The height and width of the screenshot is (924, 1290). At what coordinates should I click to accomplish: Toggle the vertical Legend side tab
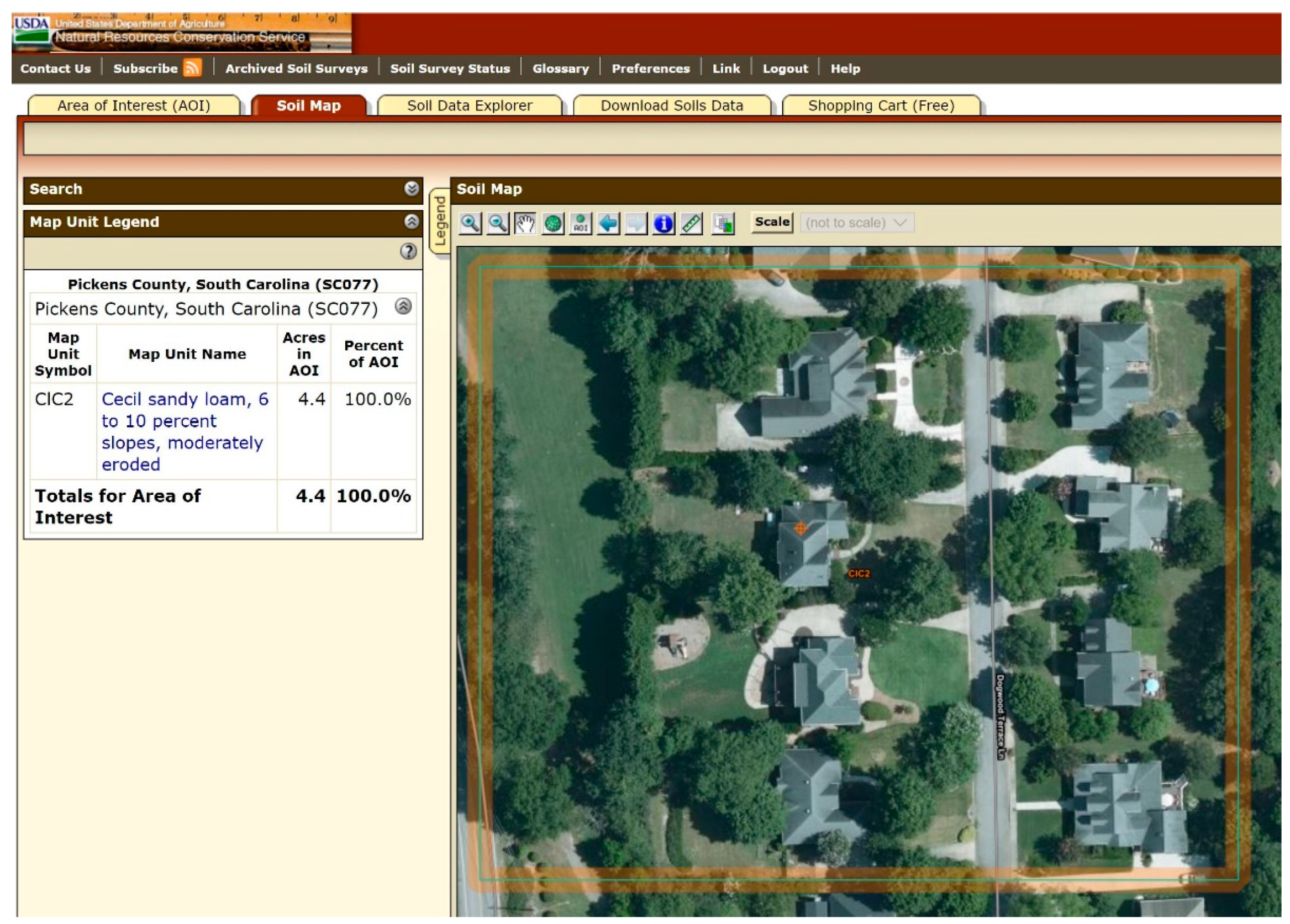pyautogui.click(x=440, y=221)
